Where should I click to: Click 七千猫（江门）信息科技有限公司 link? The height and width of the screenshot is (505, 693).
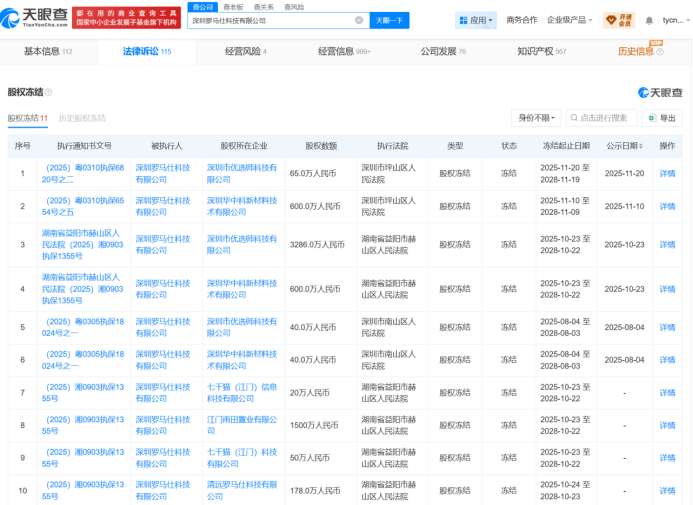[242, 393]
